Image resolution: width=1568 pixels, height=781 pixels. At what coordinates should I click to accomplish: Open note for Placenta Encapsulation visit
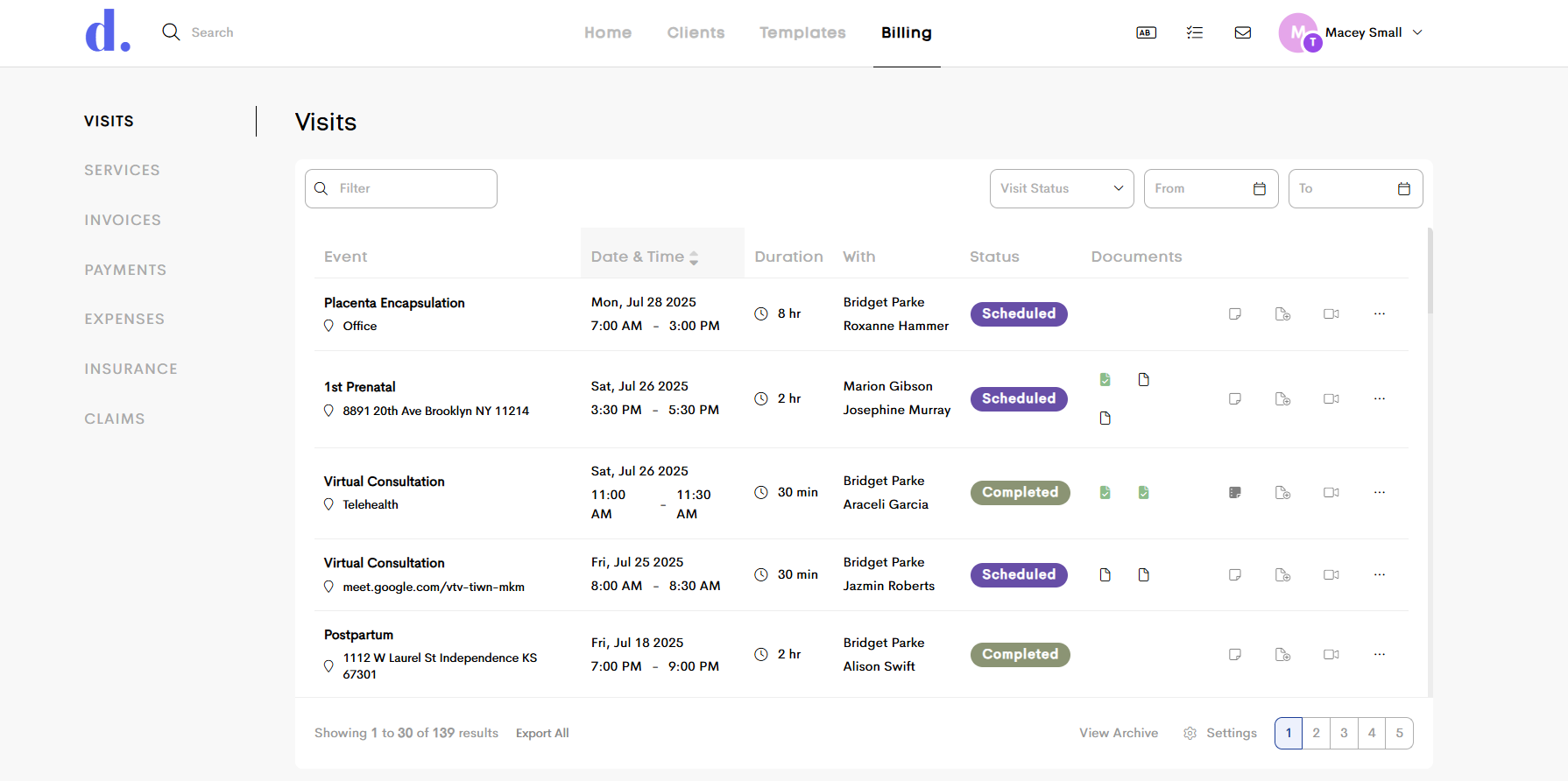[x=1235, y=313]
